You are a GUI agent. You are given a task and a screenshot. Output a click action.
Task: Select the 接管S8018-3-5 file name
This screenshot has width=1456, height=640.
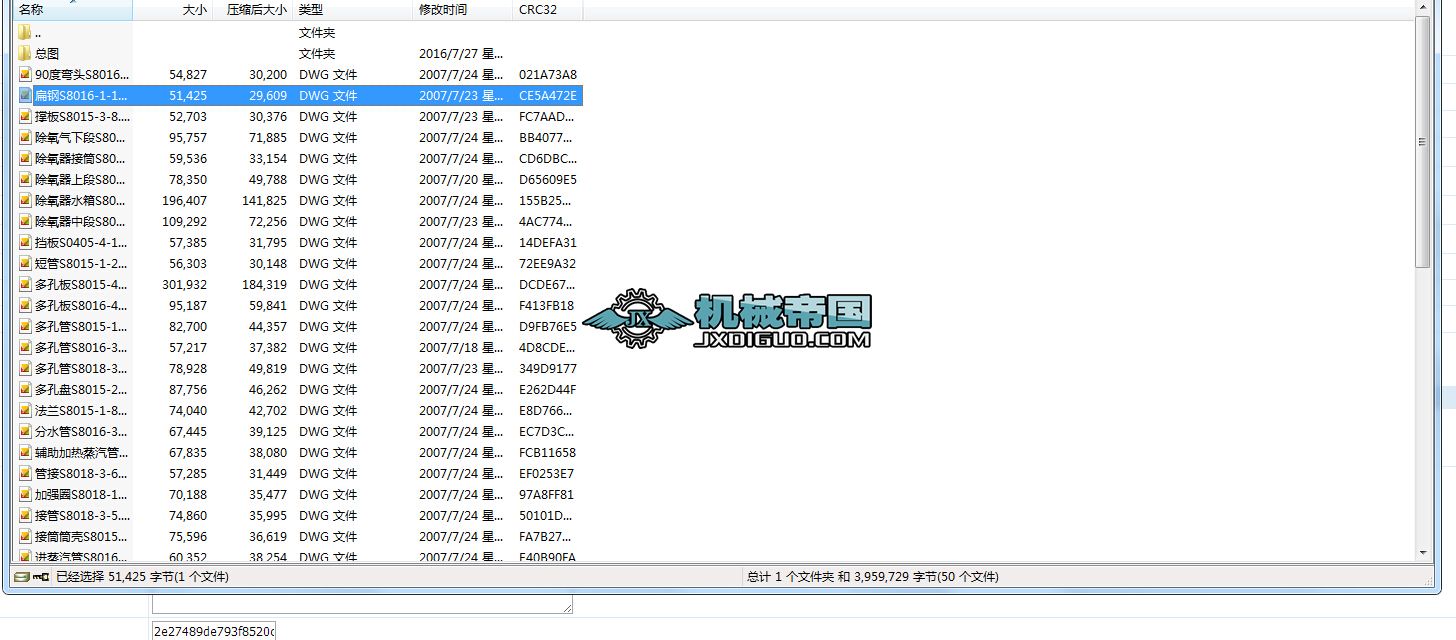[x=81, y=516]
